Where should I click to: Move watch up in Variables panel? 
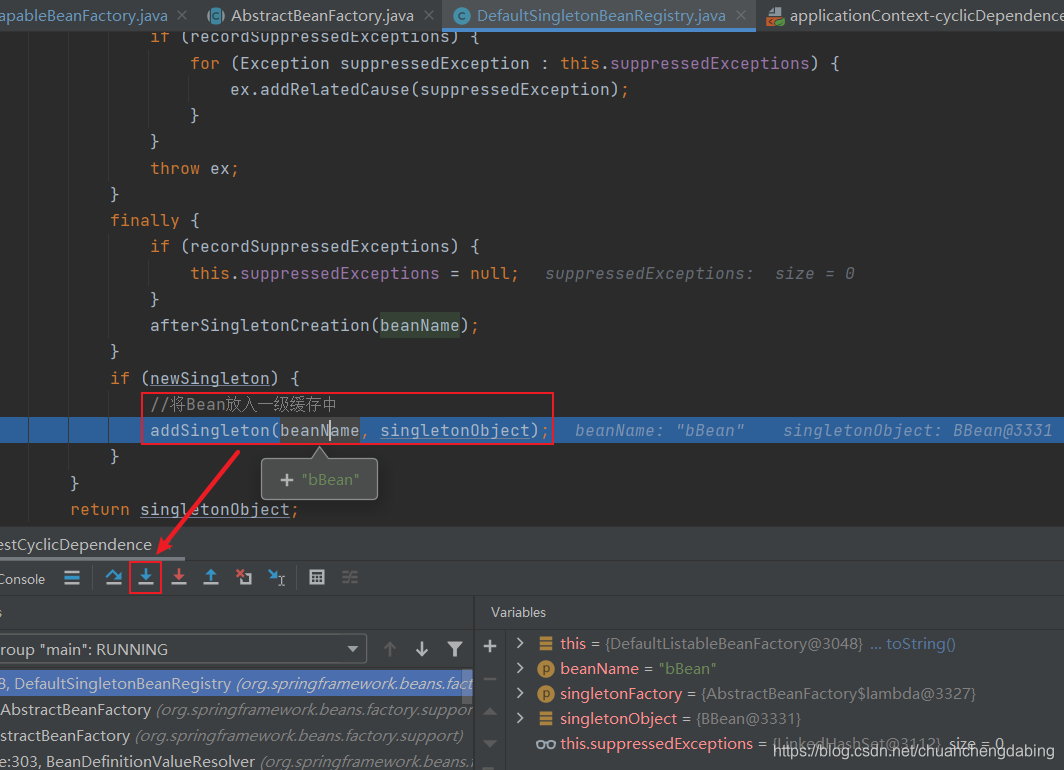[x=490, y=712]
